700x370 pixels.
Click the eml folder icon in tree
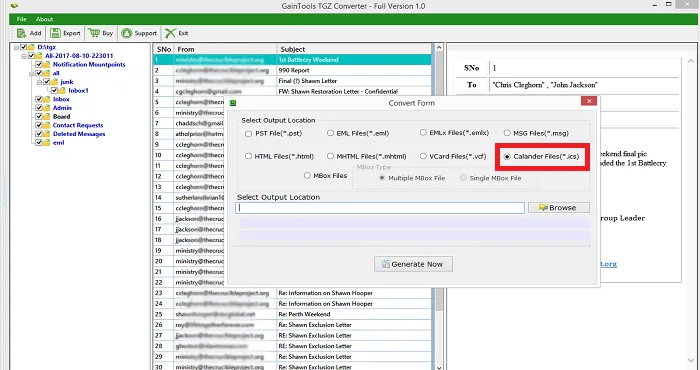pos(46,143)
